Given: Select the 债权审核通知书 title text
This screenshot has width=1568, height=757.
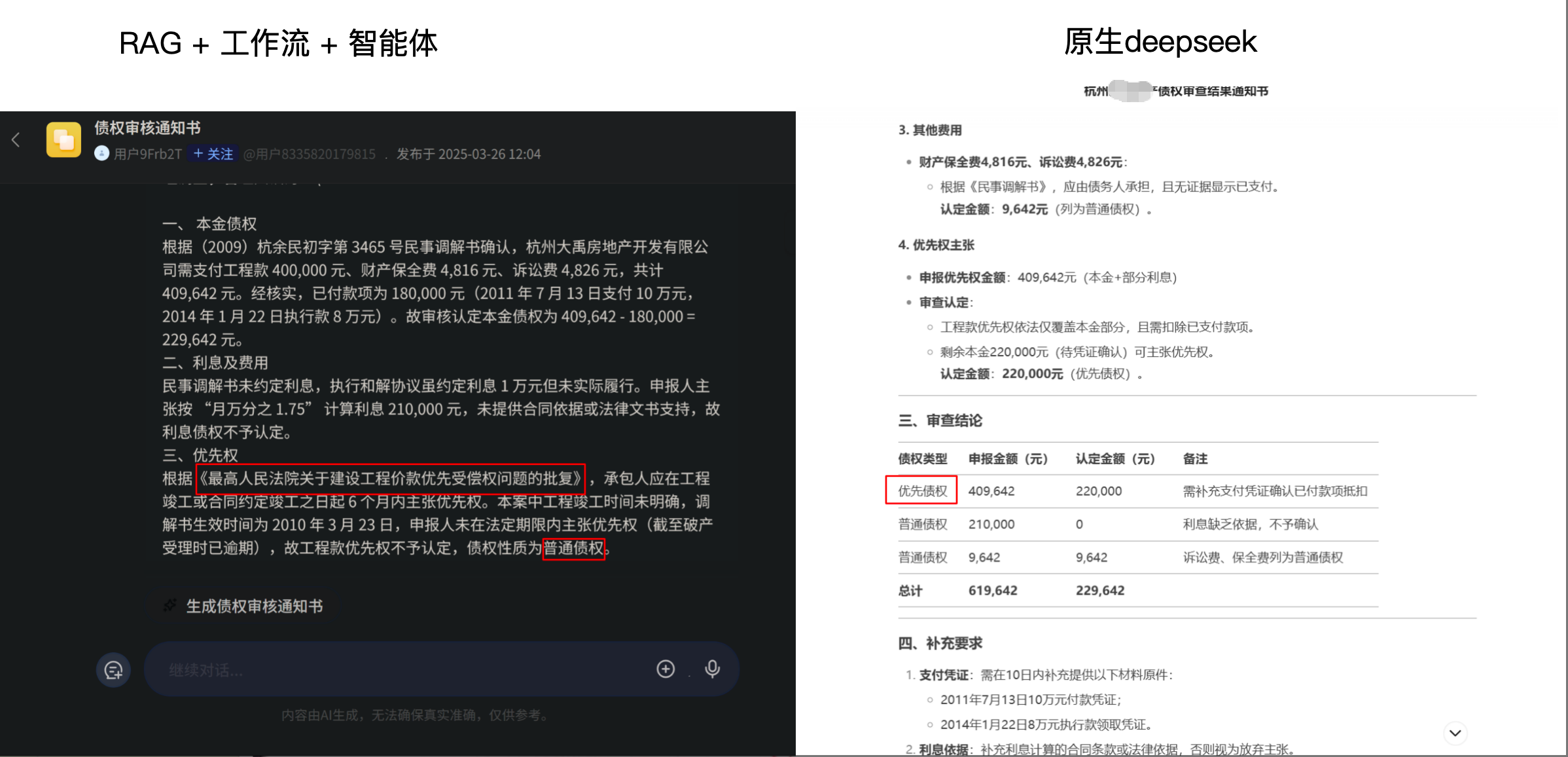Looking at the screenshot, I should pos(147,128).
